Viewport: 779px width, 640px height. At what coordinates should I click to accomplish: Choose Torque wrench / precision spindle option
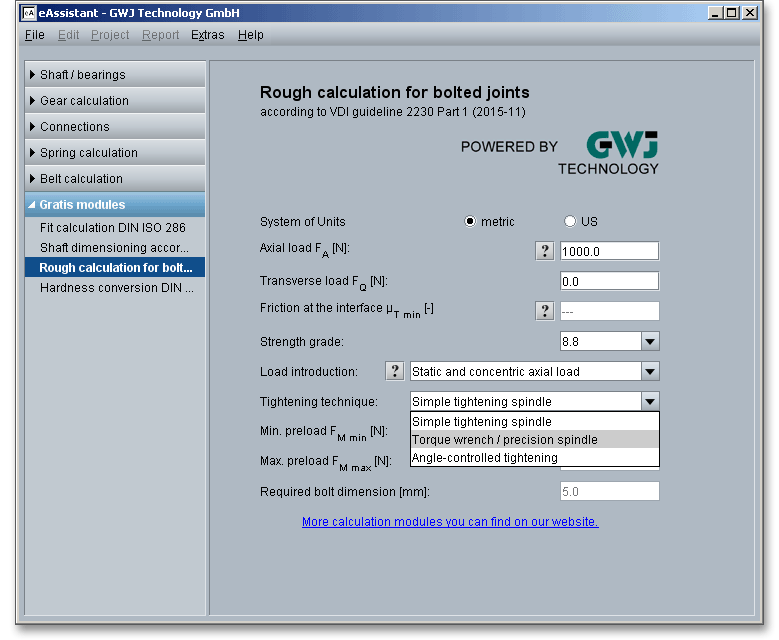534,440
